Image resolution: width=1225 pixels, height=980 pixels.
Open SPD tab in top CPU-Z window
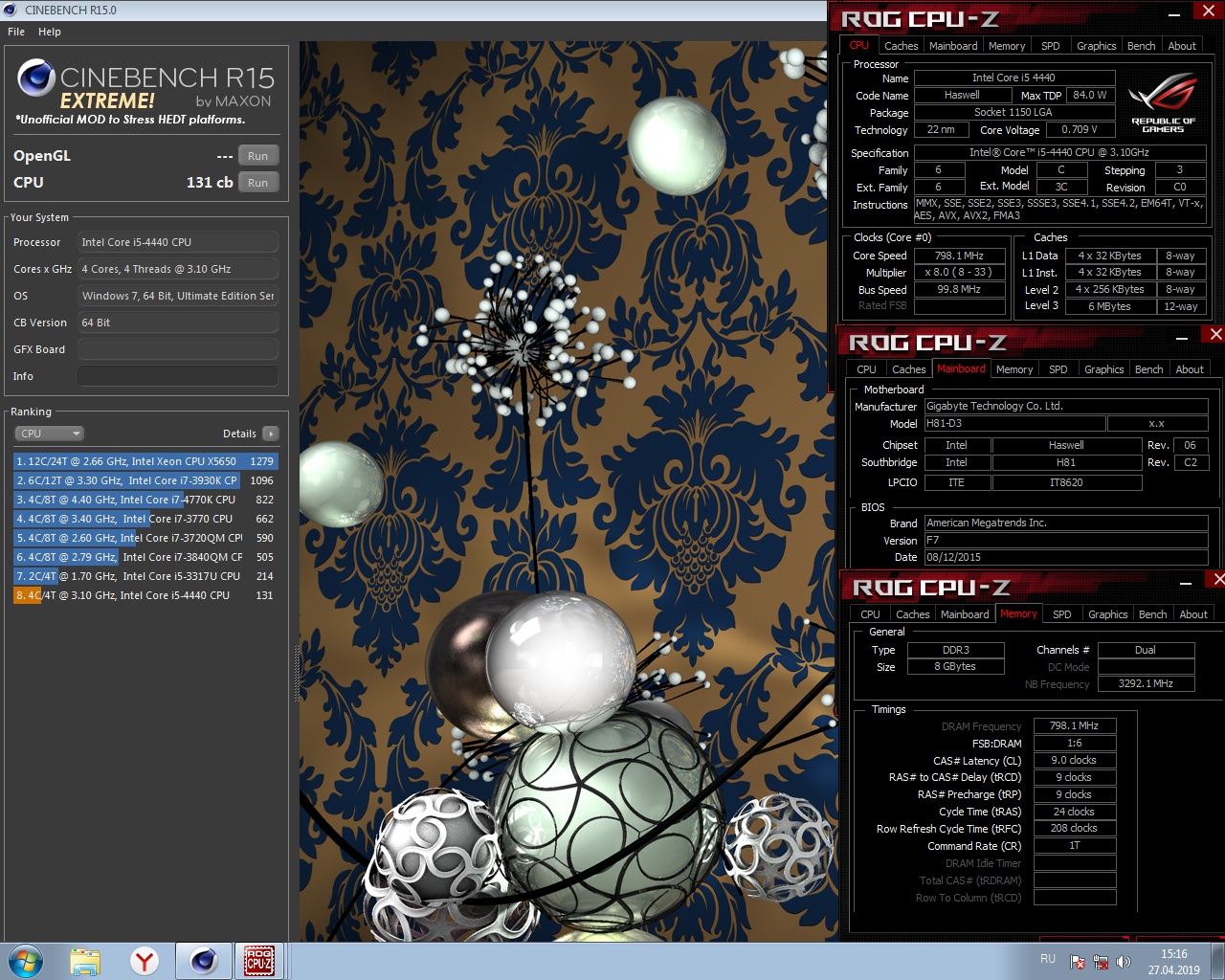pyautogui.click(x=1051, y=46)
